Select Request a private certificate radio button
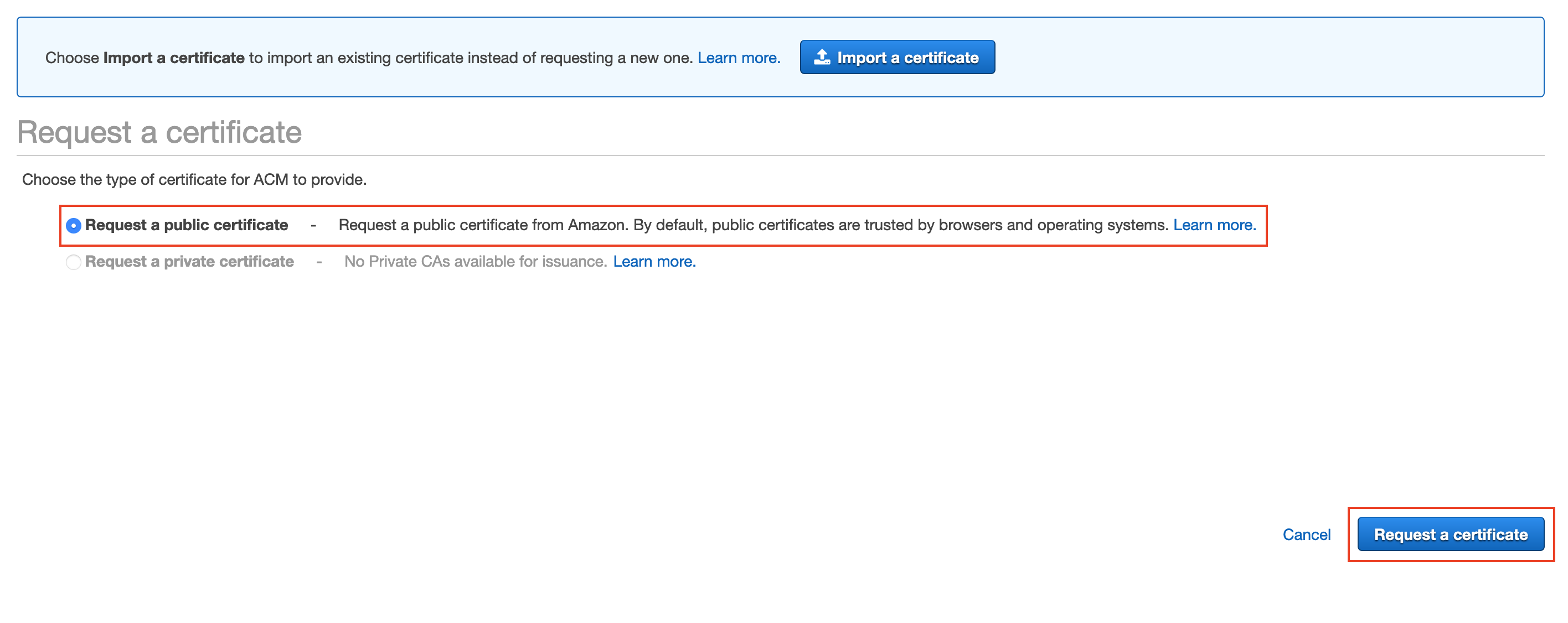The height and width of the screenshot is (623, 1568). [x=74, y=262]
